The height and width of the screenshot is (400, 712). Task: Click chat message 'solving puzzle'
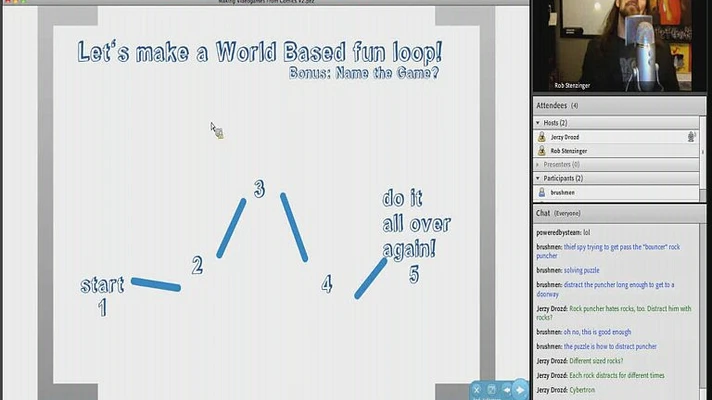coord(581,270)
